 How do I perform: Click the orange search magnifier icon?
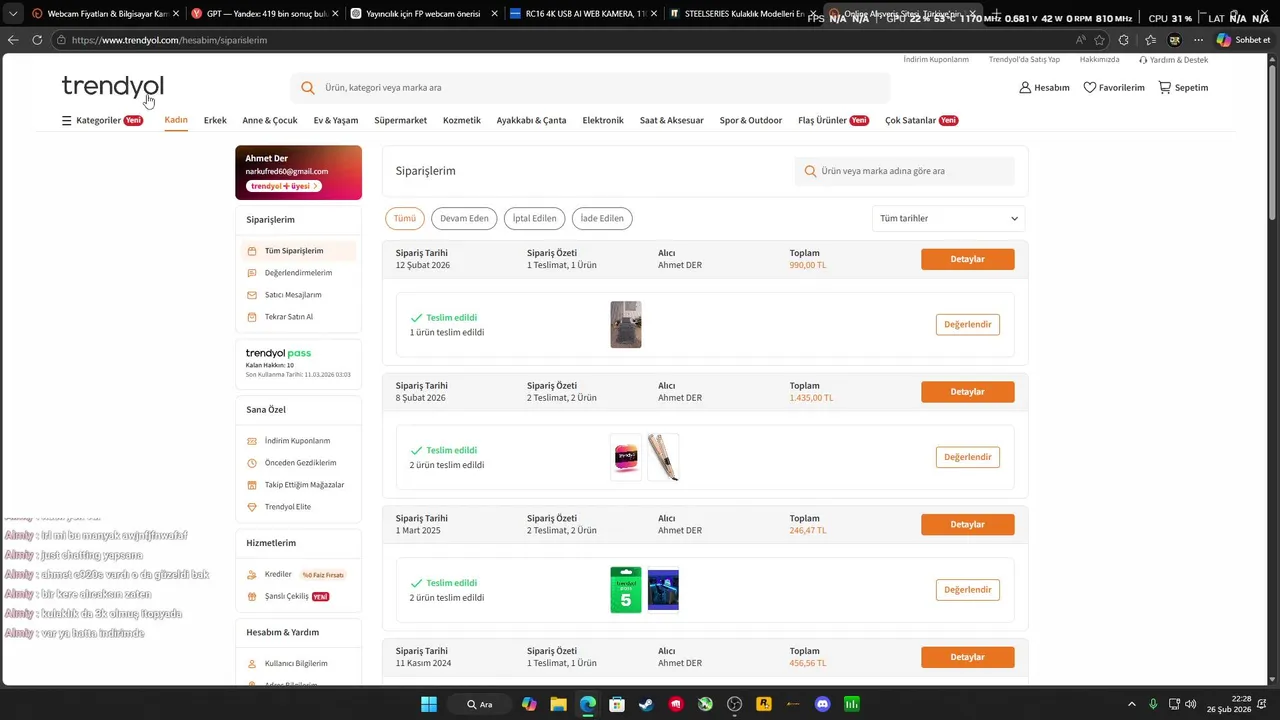(x=307, y=88)
